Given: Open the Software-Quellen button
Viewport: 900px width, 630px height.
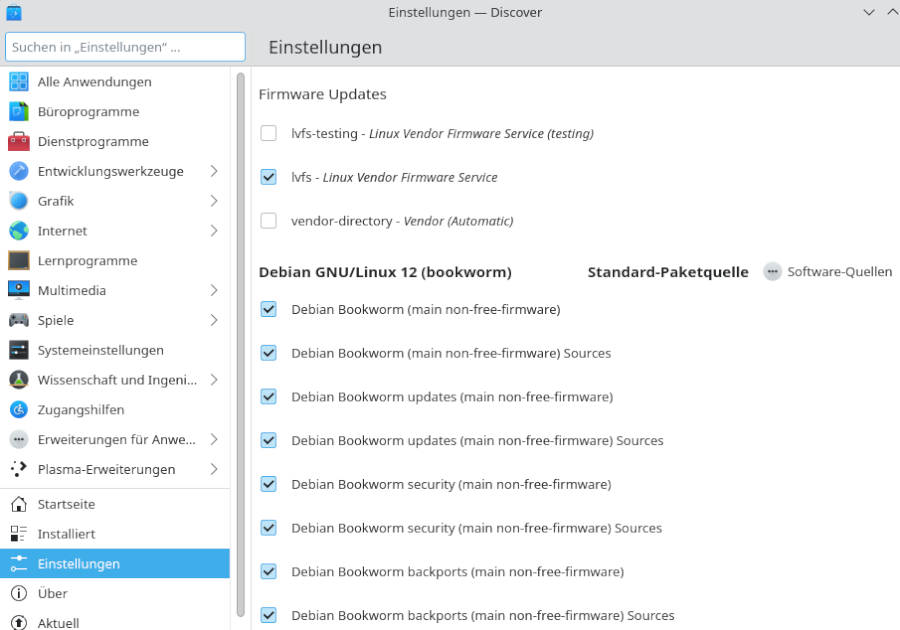Looking at the screenshot, I should [828, 271].
